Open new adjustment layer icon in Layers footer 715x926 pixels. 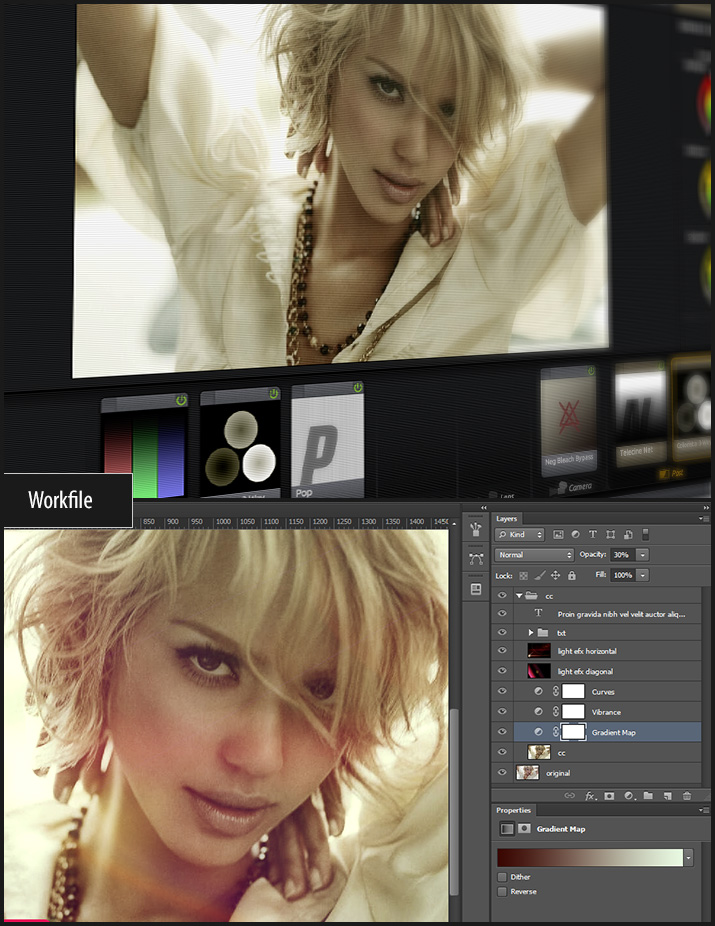tap(629, 795)
